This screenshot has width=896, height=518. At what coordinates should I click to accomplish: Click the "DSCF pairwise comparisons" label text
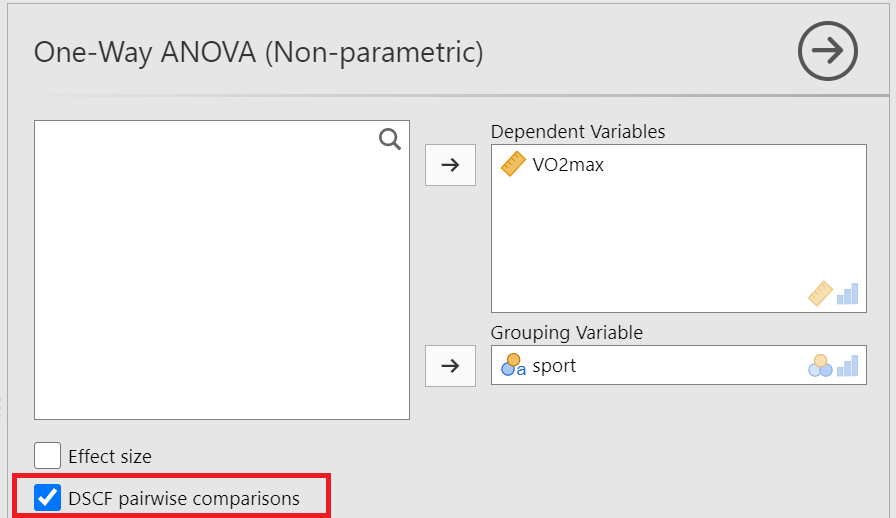184,498
